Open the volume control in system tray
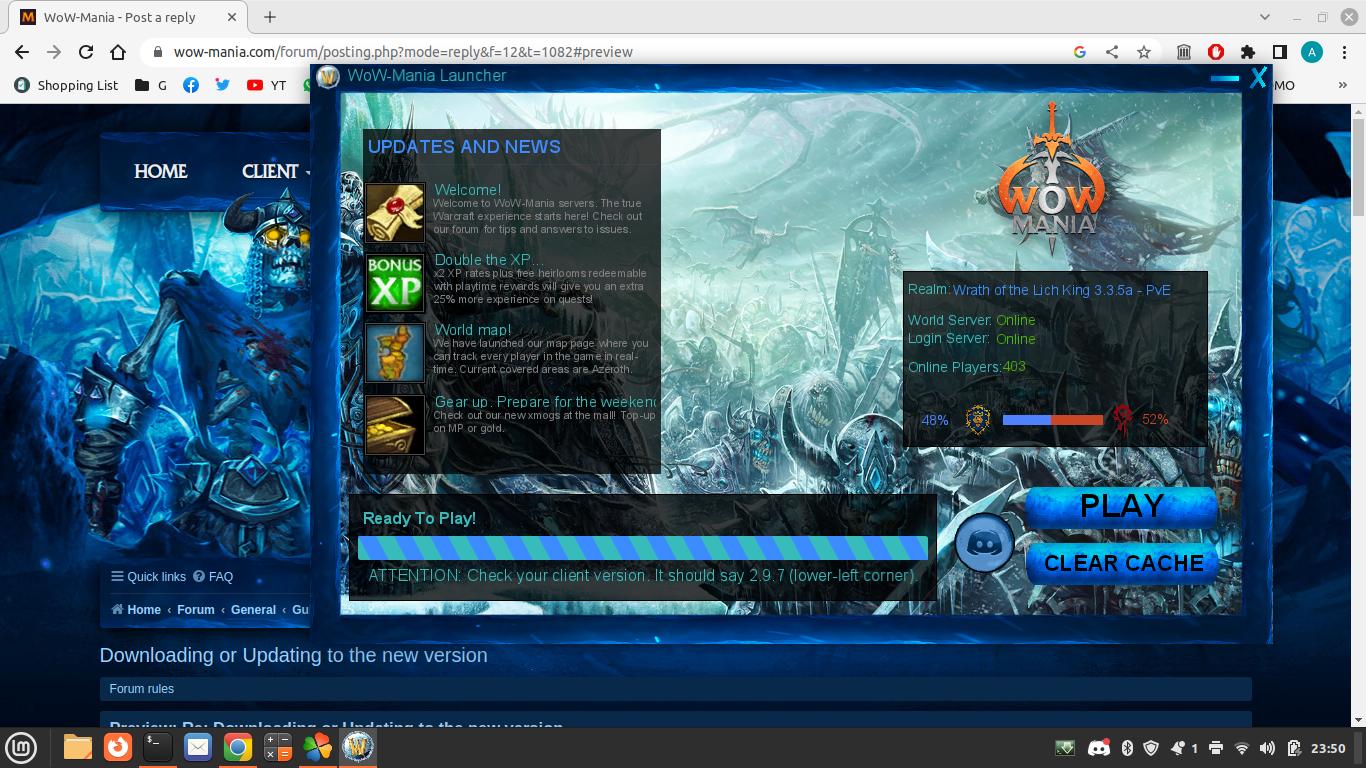The image size is (1366, 768). pyautogui.click(x=1267, y=748)
